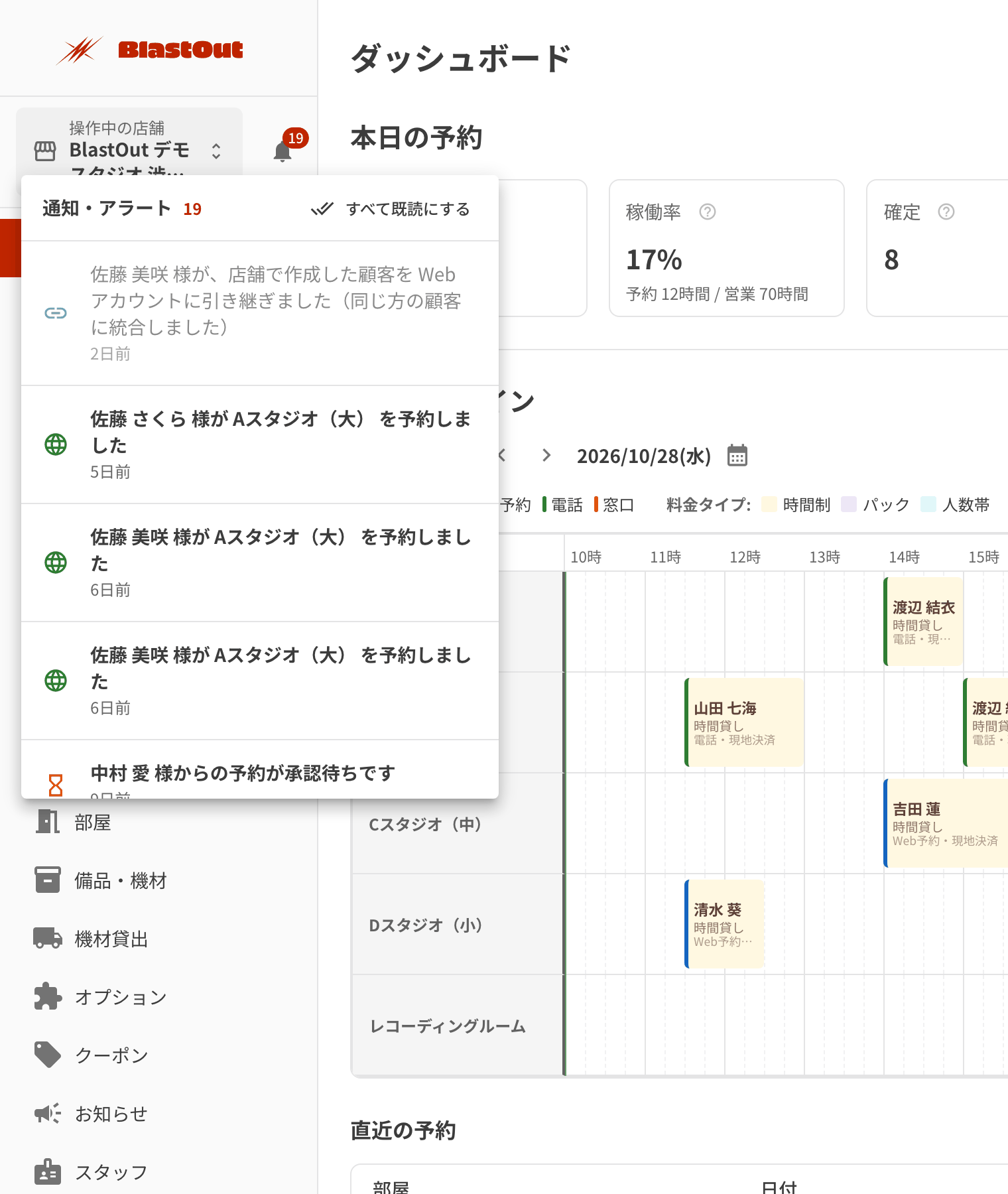Open 機材貸出 from the sidebar
Screen dimensions: 1008x1194
click(159, 939)
